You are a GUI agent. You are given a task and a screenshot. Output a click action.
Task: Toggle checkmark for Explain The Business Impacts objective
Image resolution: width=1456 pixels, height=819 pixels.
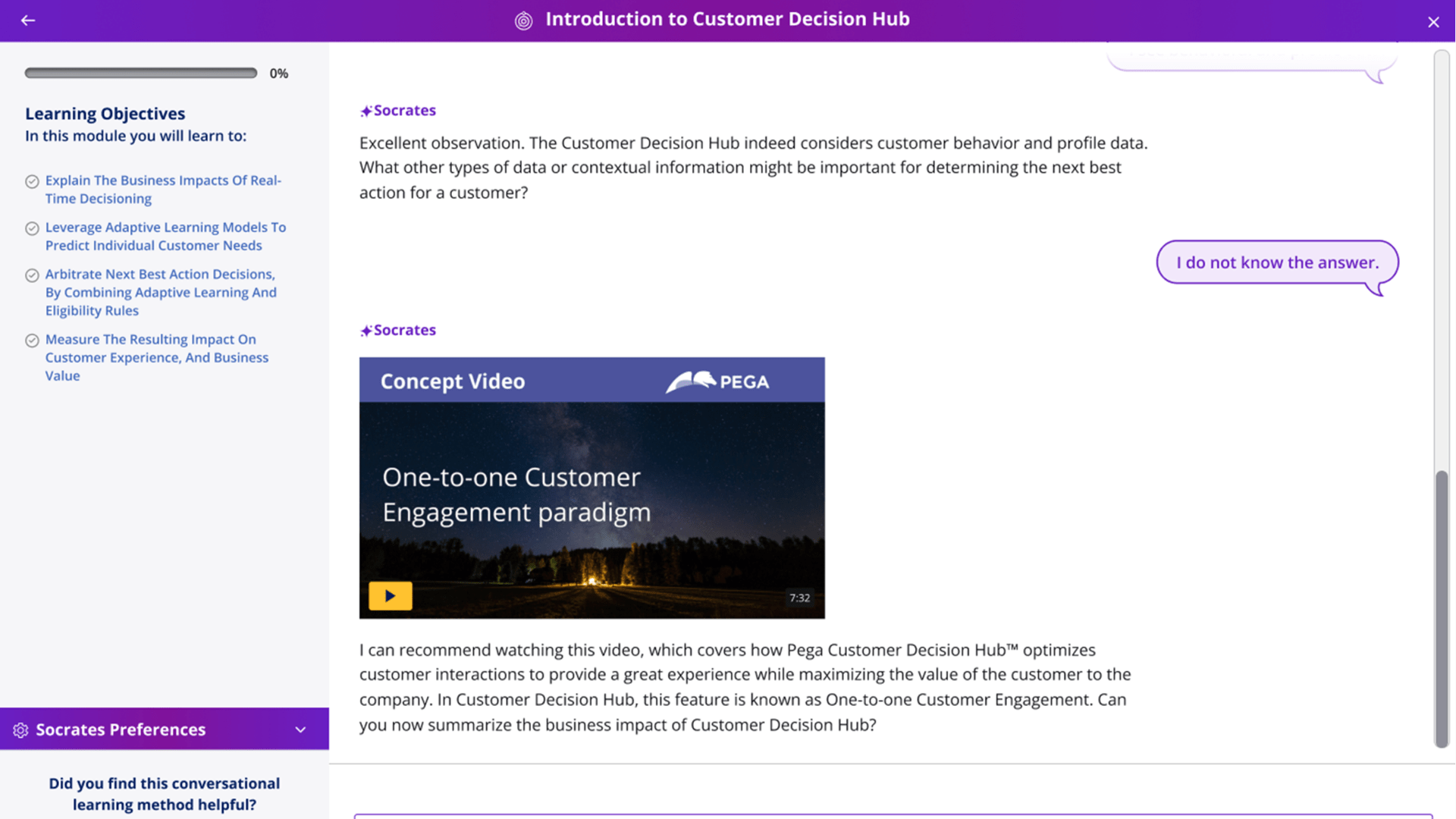pyautogui.click(x=32, y=182)
